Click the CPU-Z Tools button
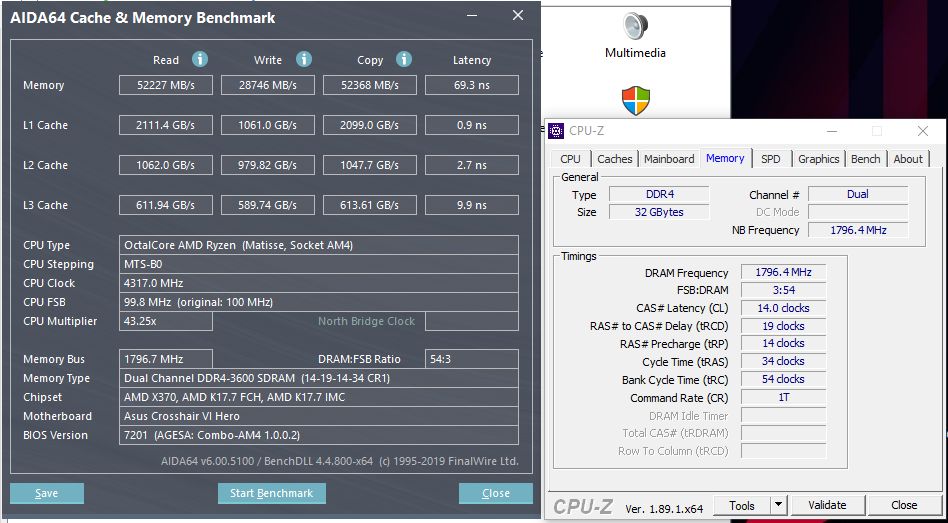Screen dimensions: 948x523 click(742, 505)
